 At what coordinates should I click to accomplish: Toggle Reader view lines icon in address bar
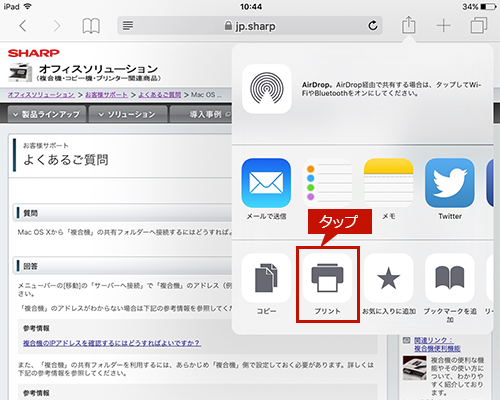(x=128, y=26)
